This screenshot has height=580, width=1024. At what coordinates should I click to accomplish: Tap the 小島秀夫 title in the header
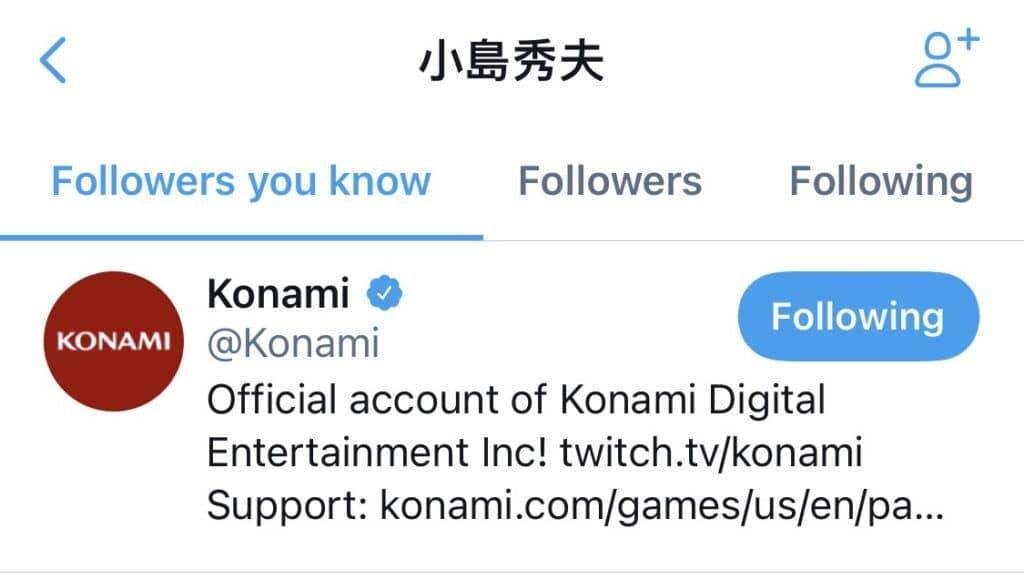pos(511,60)
